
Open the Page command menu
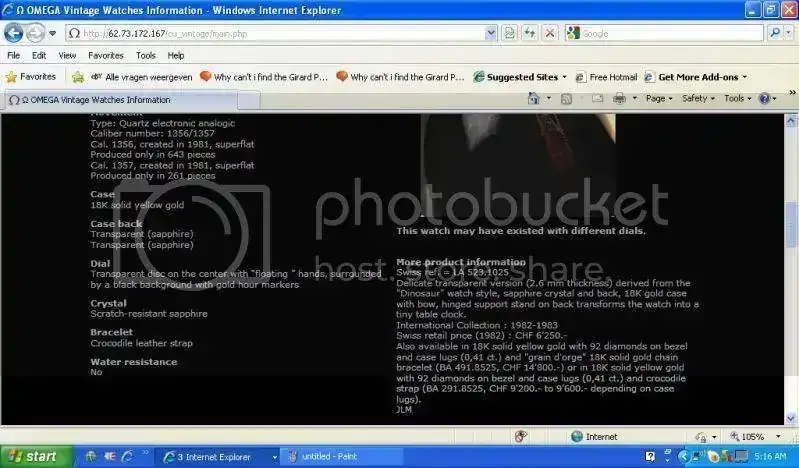coord(659,98)
